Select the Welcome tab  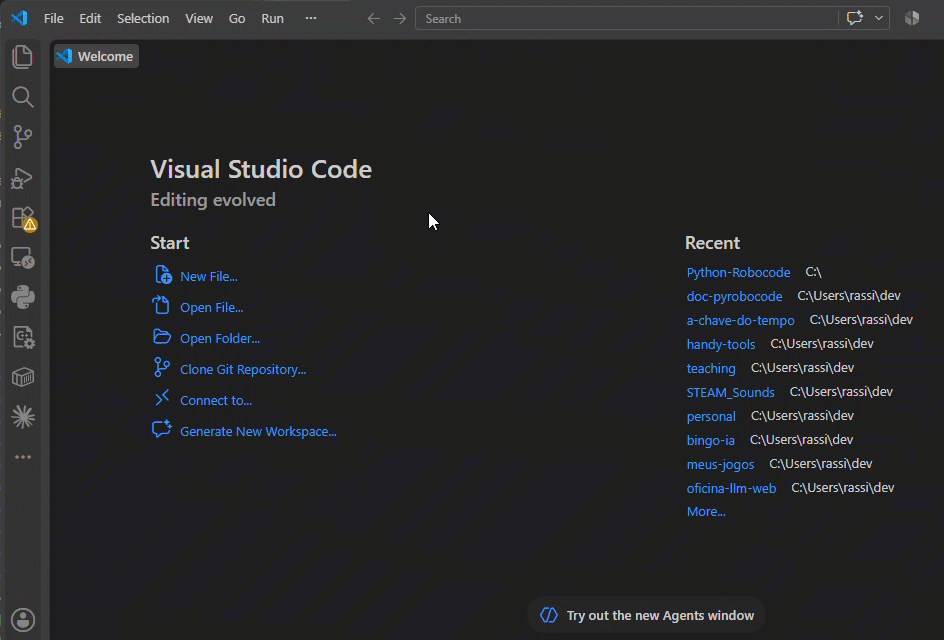96,56
